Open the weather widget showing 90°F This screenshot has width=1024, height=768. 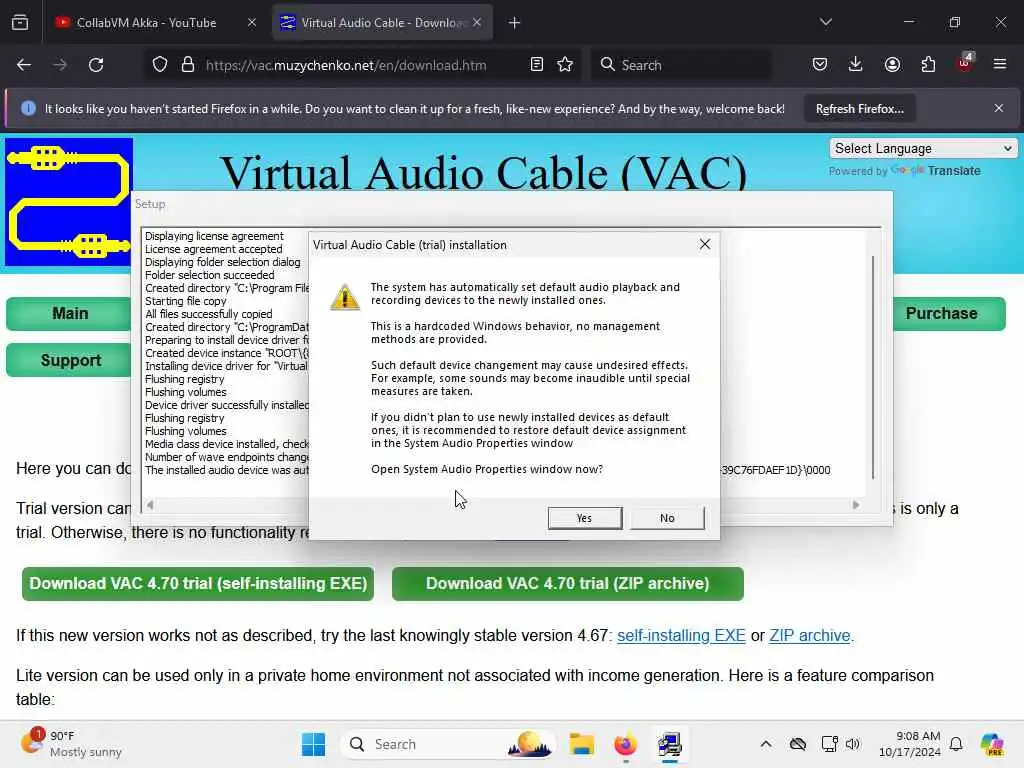click(x=71, y=744)
